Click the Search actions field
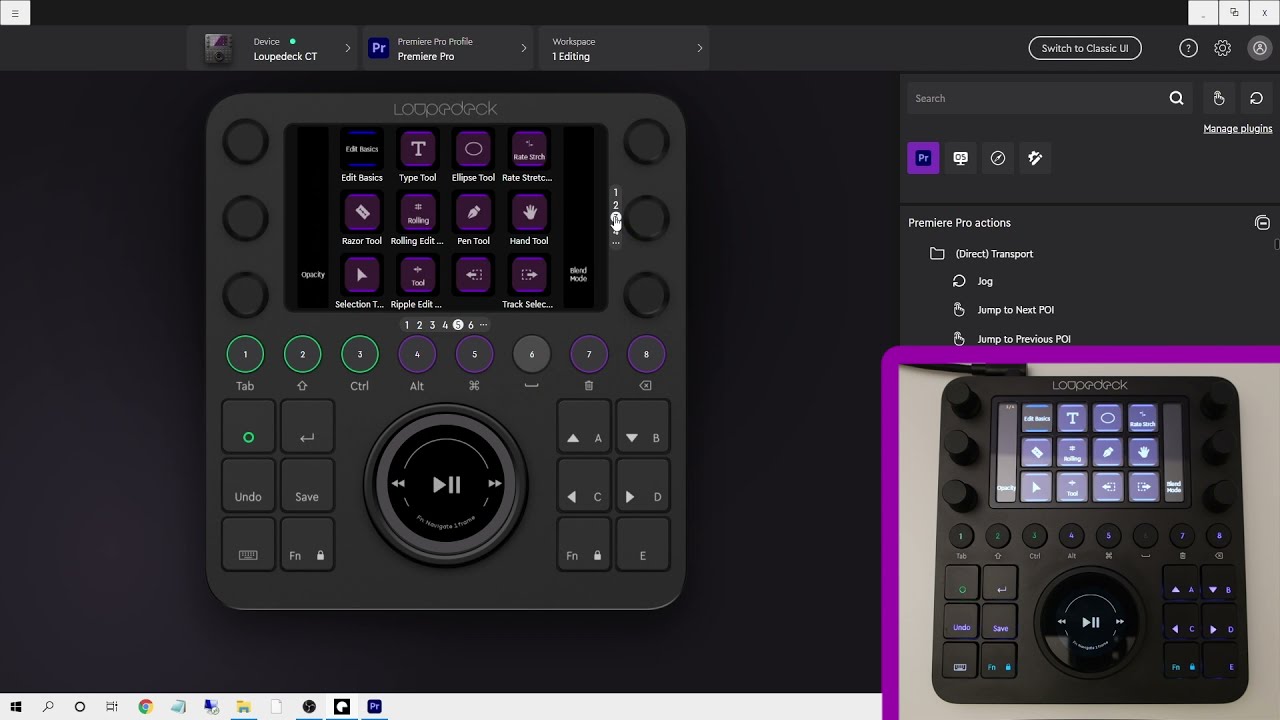The height and width of the screenshot is (720, 1280). coord(1030,97)
